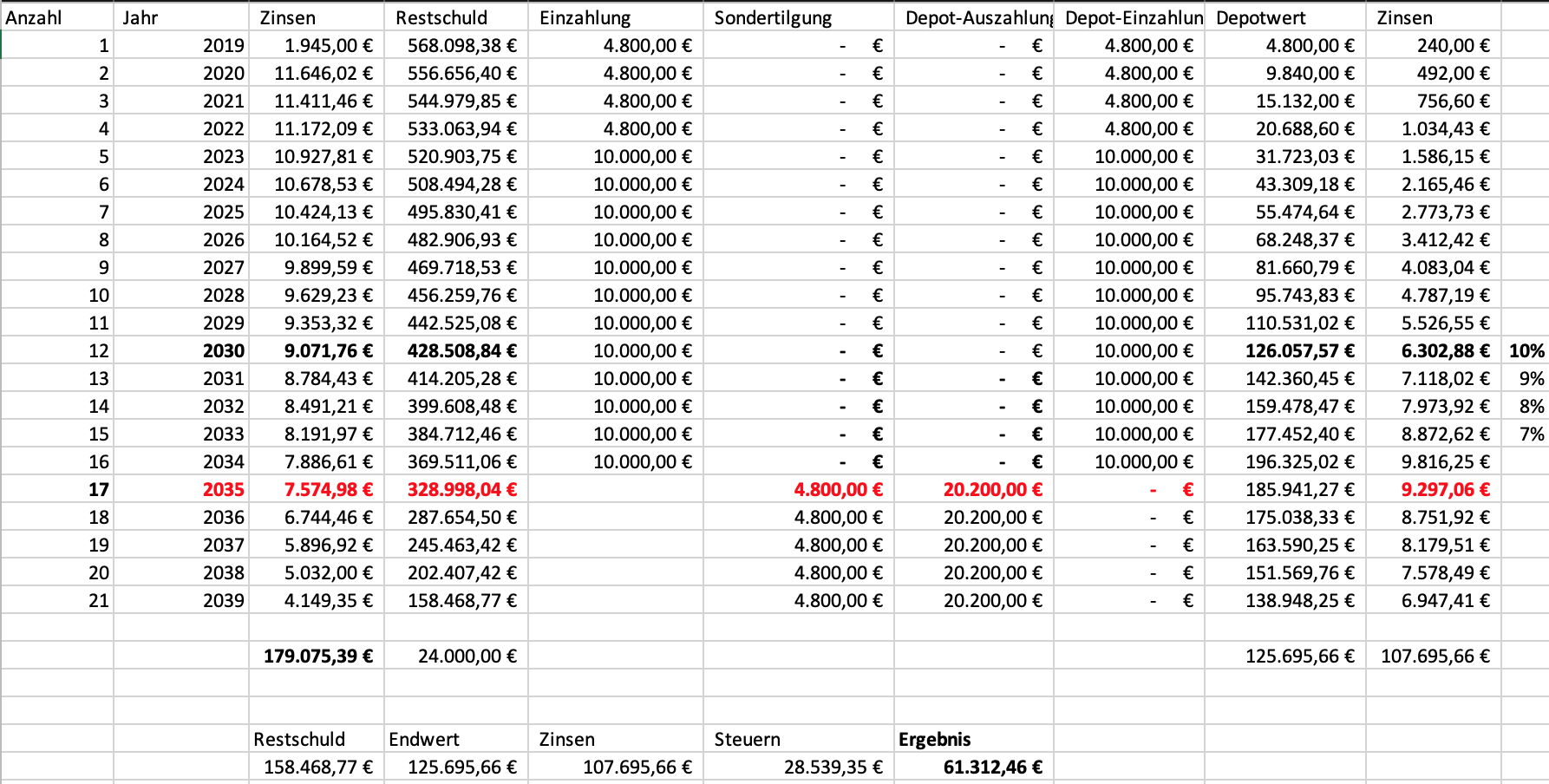Click the bold 10% cell

click(x=1526, y=350)
